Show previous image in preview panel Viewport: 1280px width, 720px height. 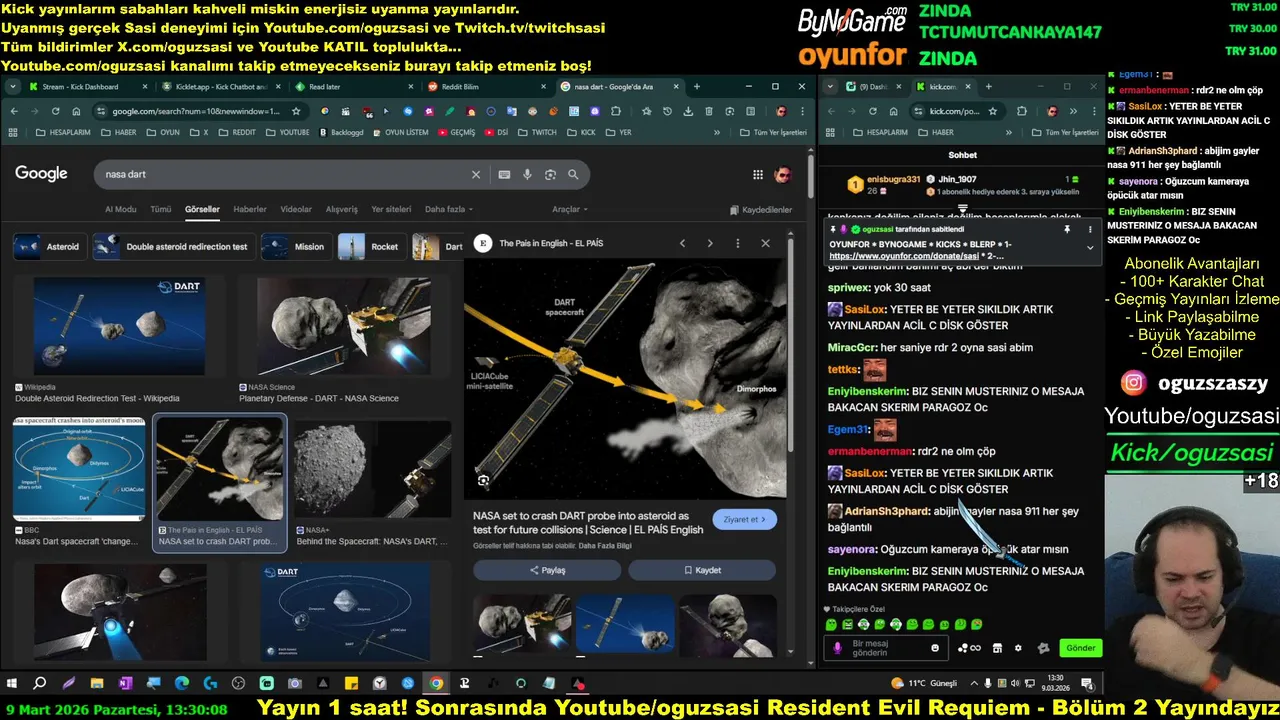(x=682, y=243)
